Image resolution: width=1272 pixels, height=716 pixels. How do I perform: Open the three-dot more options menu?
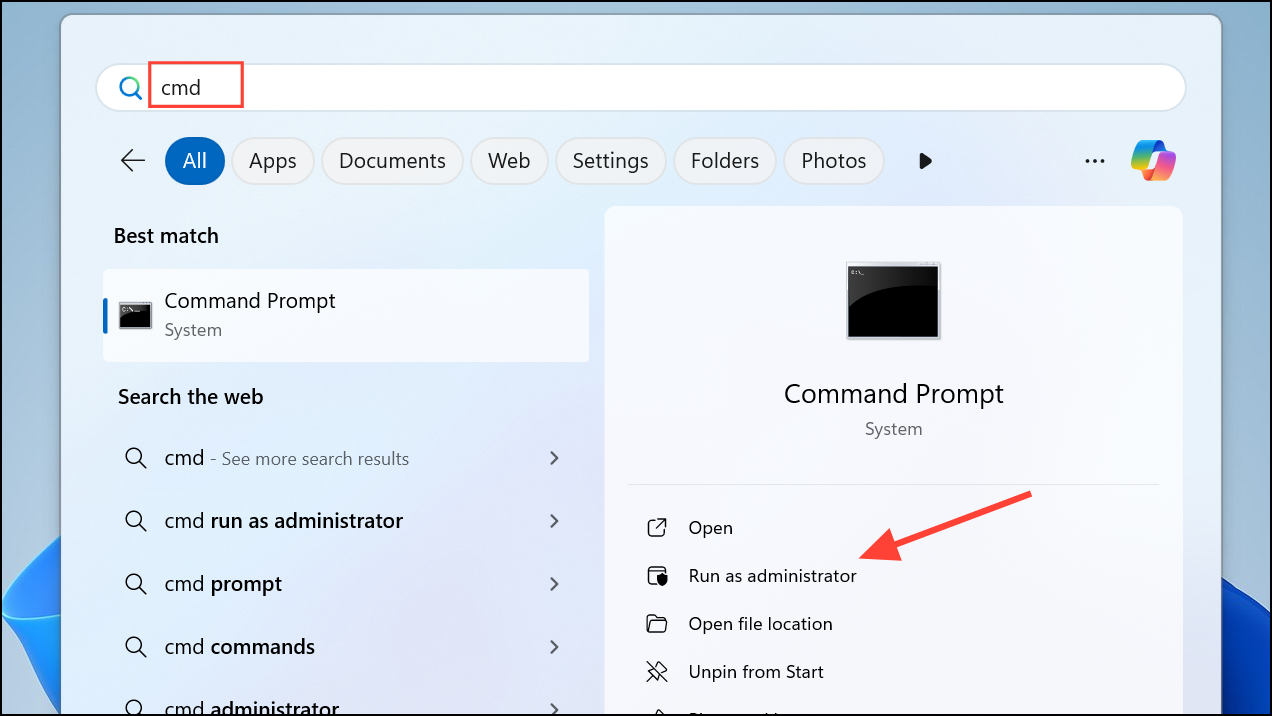click(x=1095, y=161)
